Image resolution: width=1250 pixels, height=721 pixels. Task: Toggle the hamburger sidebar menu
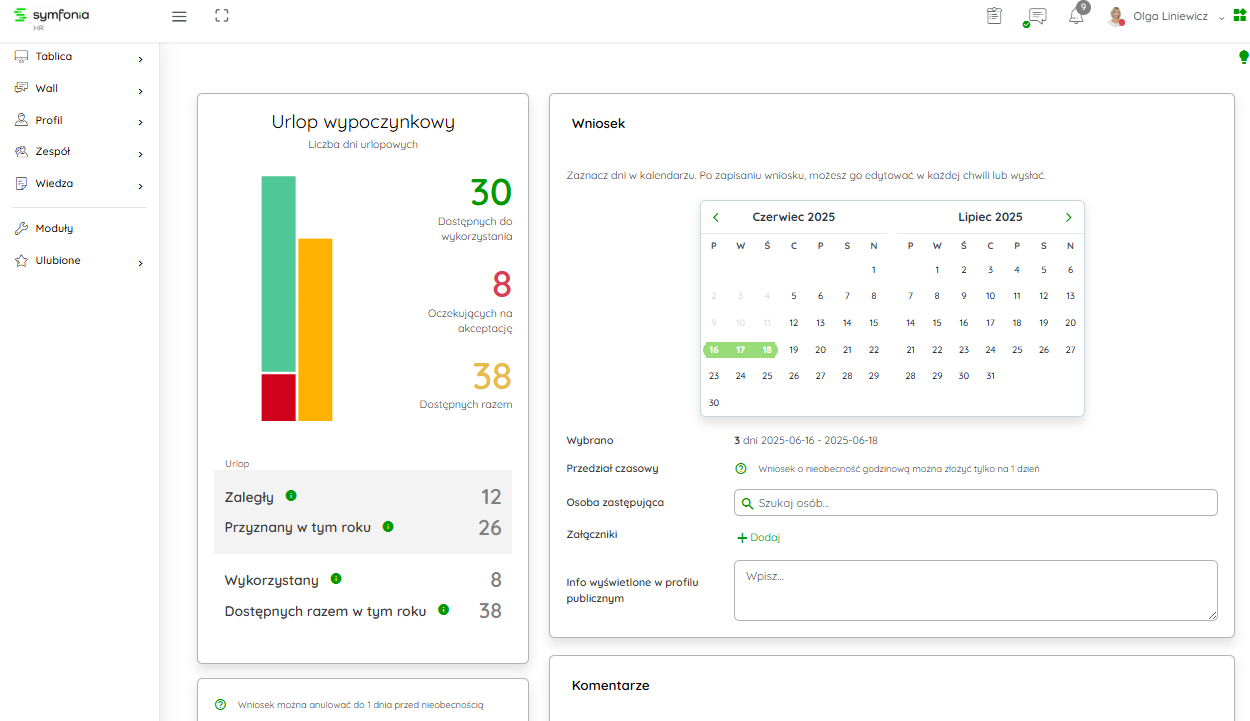click(180, 16)
